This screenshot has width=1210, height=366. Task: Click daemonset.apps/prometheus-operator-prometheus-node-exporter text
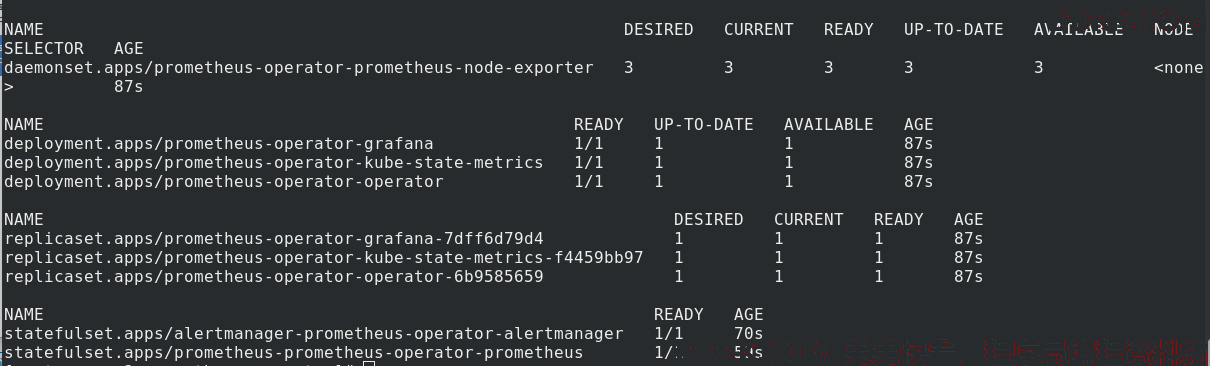[299, 68]
